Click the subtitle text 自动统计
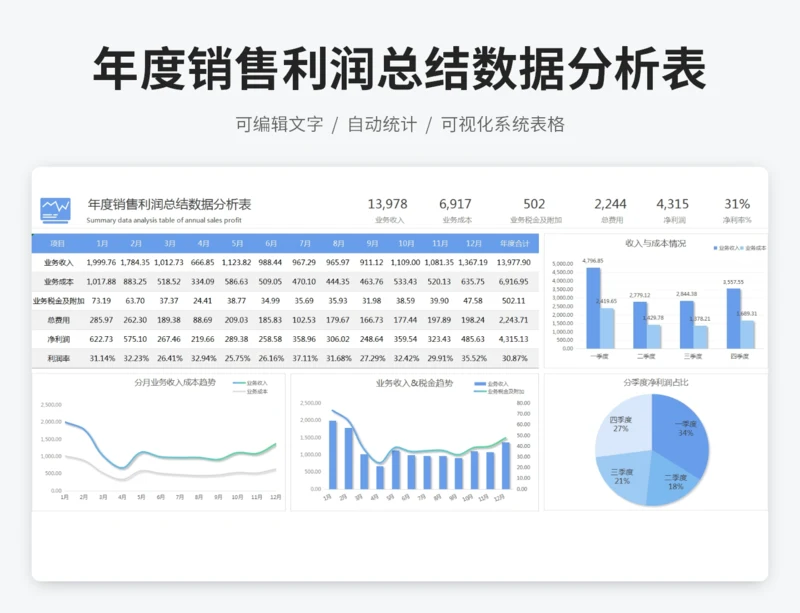 click(x=382, y=124)
